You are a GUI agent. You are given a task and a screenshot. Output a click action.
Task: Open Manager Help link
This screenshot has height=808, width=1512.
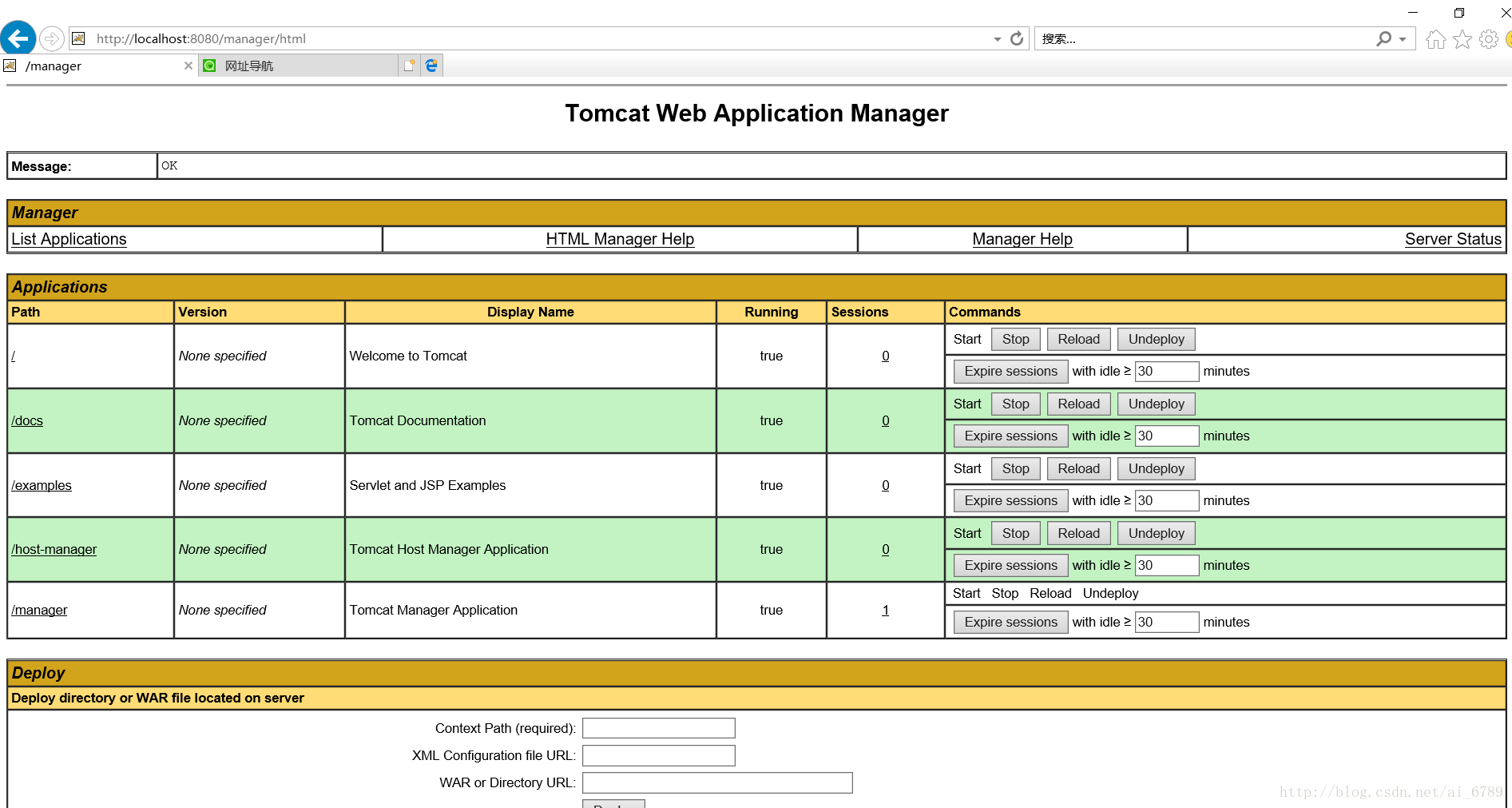pyautogui.click(x=1022, y=239)
